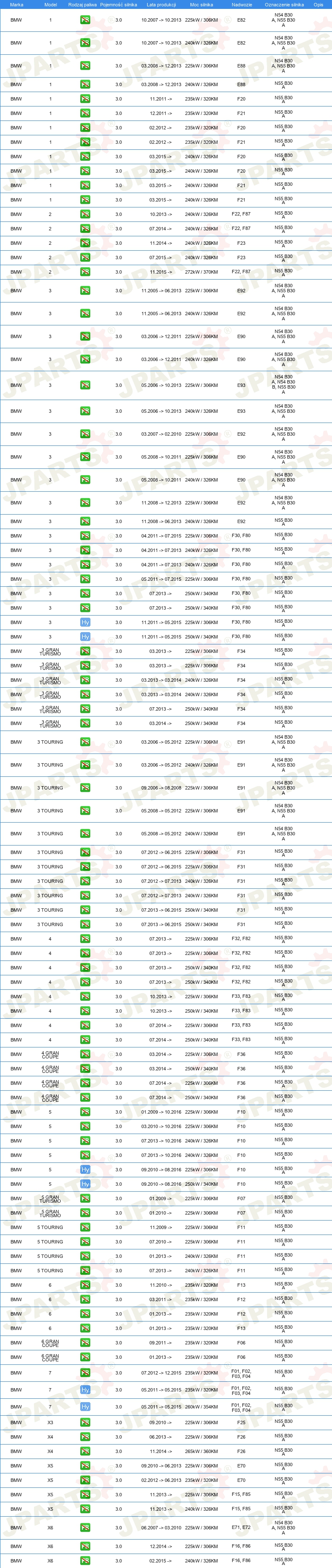This screenshot has width=332, height=1568.
Task: Click the '09.2006 -> 08.2008' production years cell
Action: point(161,788)
